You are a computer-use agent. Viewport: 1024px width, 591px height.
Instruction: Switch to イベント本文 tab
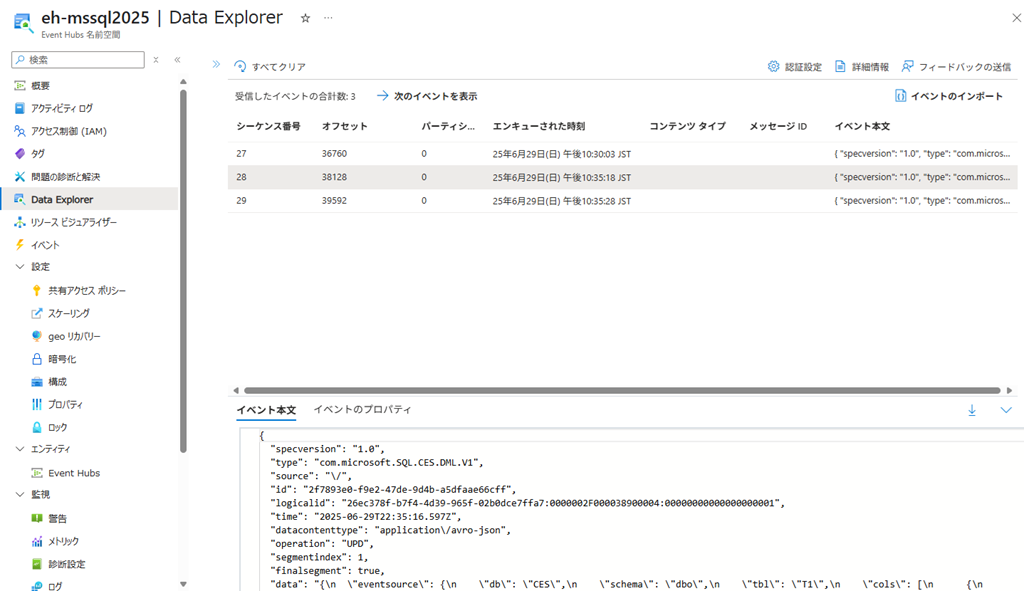pyautogui.click(x=266, y=410)
